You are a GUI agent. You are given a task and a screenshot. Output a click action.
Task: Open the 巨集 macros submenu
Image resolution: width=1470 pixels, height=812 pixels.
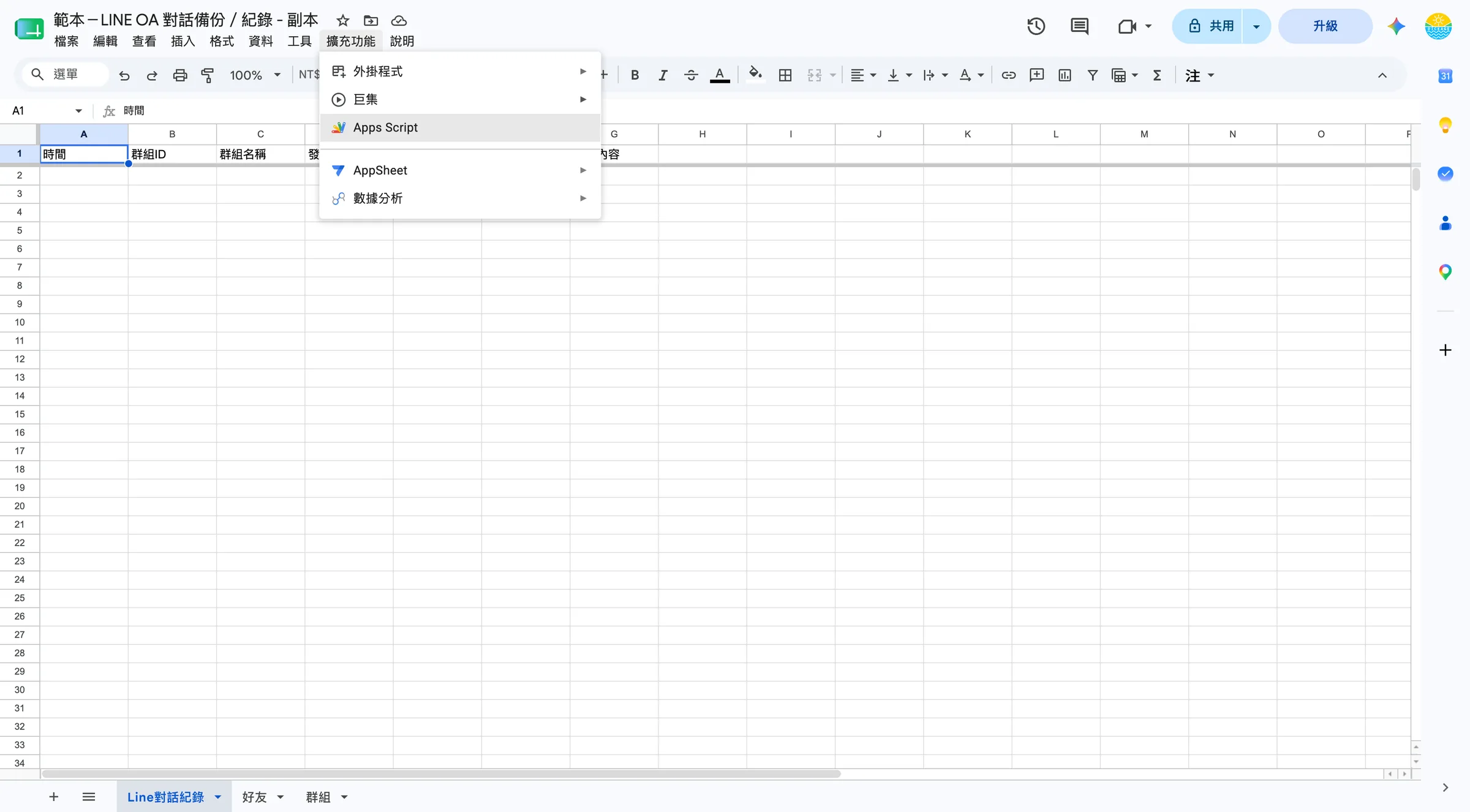459,99
